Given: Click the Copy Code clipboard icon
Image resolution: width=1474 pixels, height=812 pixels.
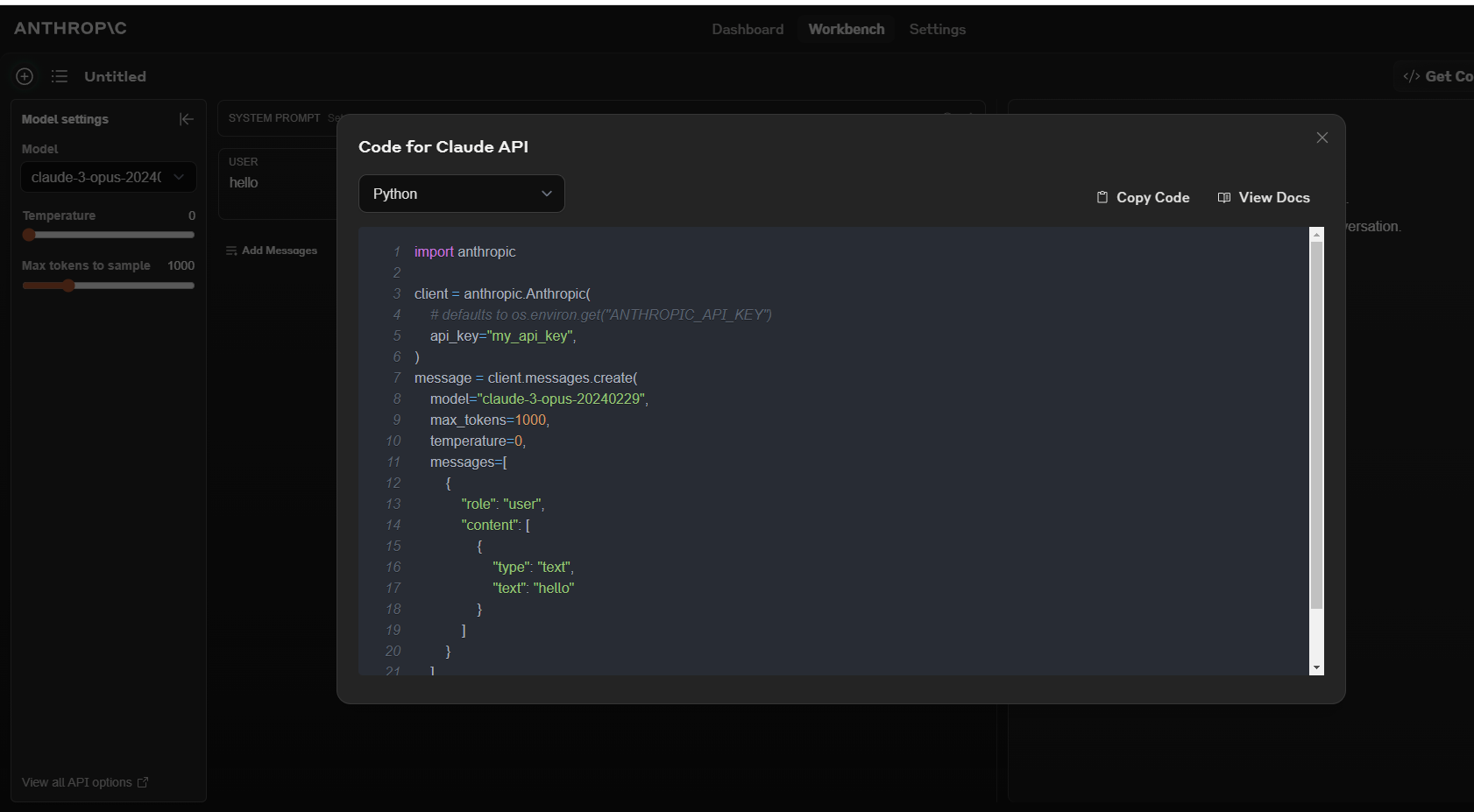Looking at the screenshot, I should pos(1102,197).
